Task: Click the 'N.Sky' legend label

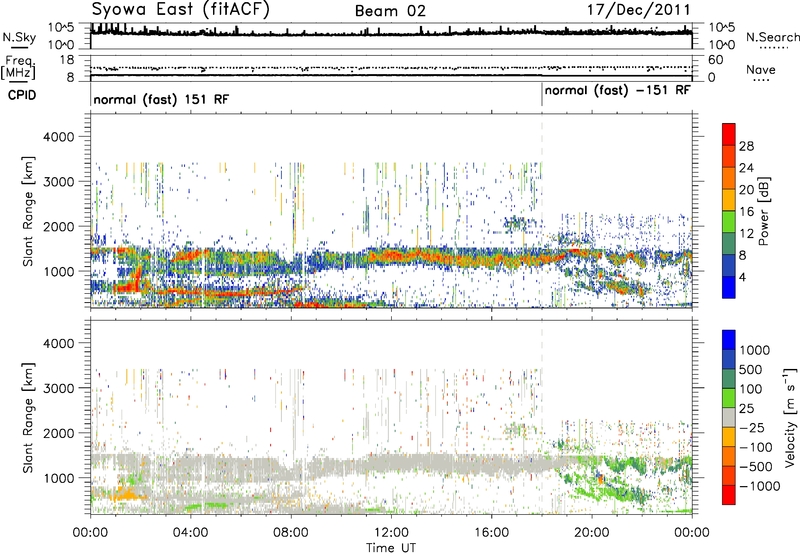Action: [19, 37]
